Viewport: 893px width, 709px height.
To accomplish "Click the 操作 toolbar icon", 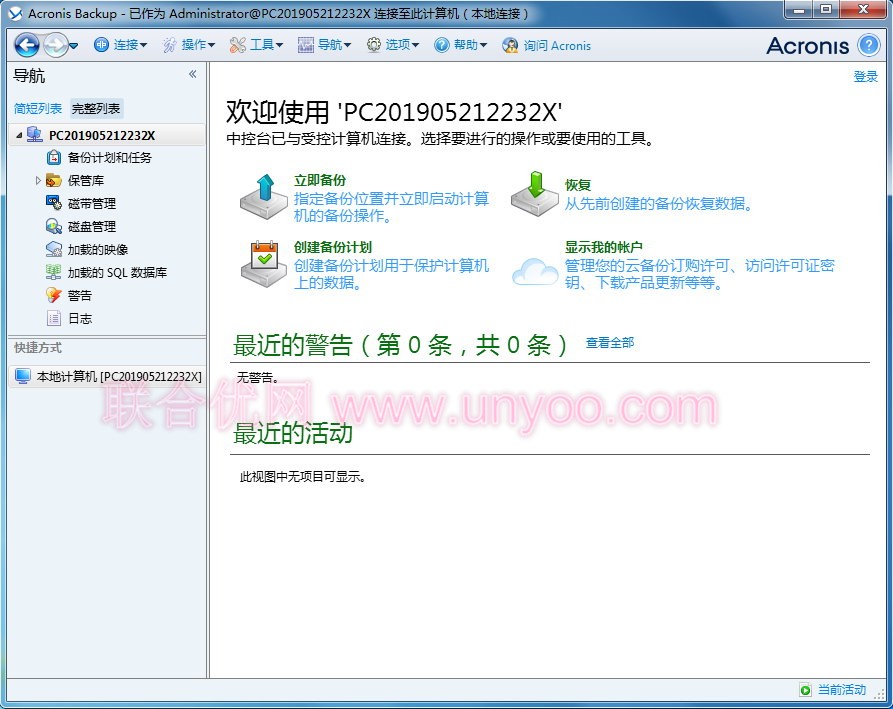I will (x=170, y=45).
